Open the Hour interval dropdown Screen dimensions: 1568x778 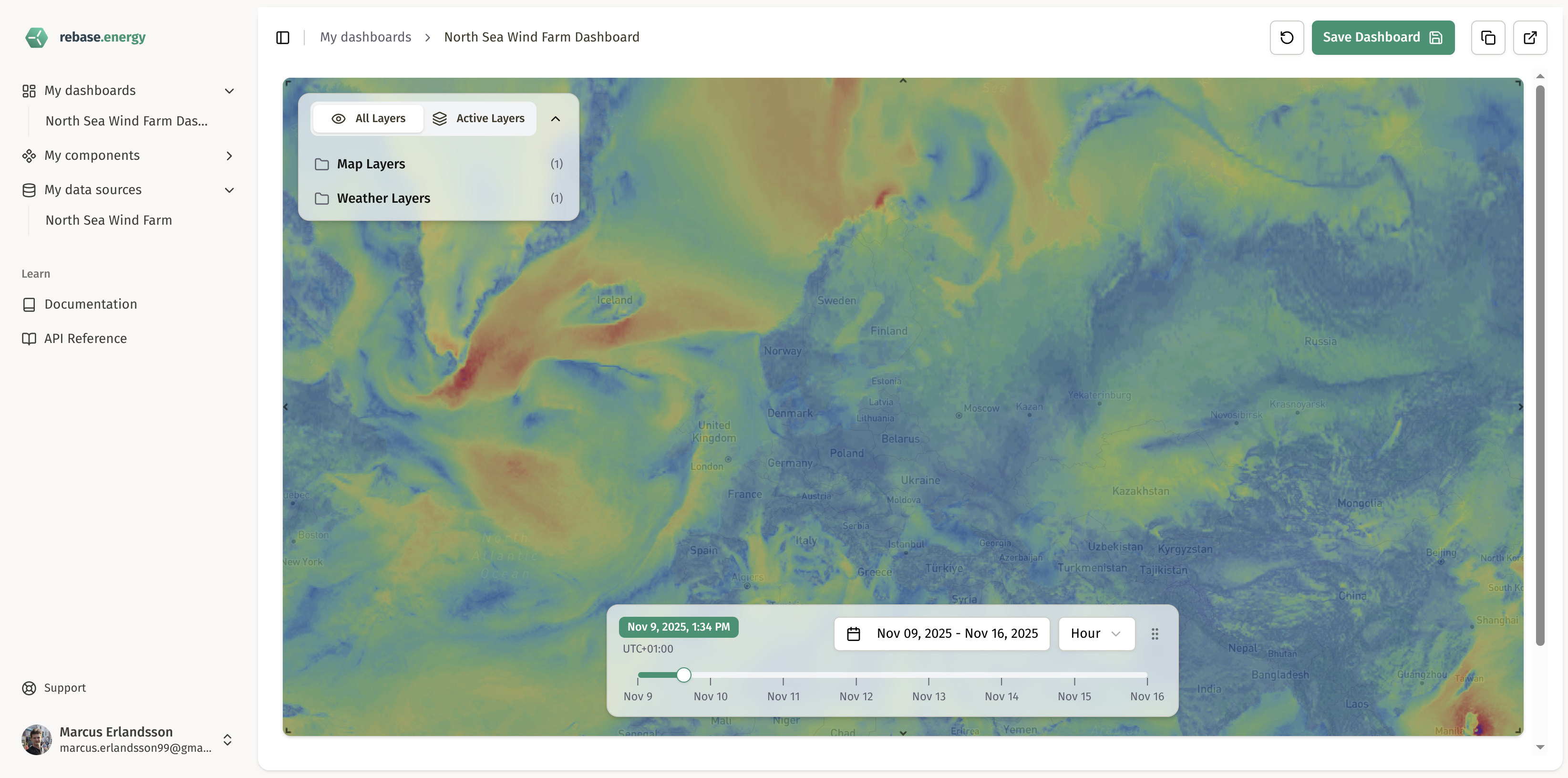click(x=1096, y=633)
